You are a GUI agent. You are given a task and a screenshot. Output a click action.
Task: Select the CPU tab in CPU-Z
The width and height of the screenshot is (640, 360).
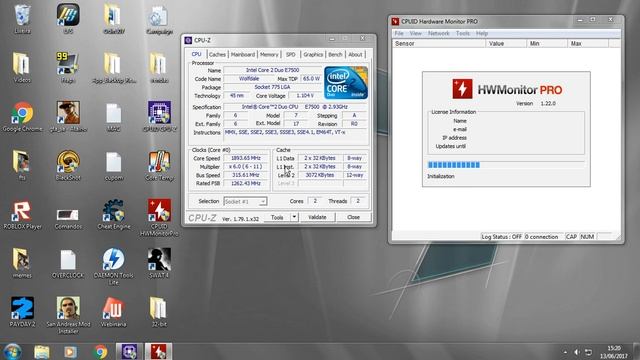pos(196,54)
